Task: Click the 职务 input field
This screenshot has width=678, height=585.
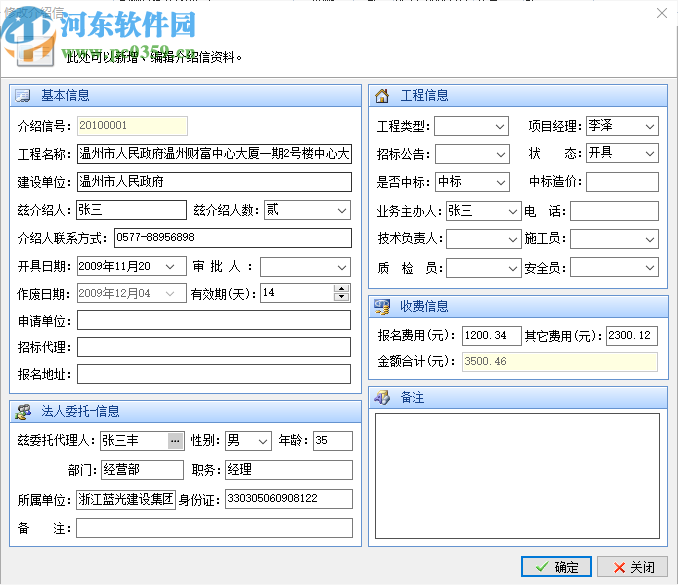Action: 289,470
